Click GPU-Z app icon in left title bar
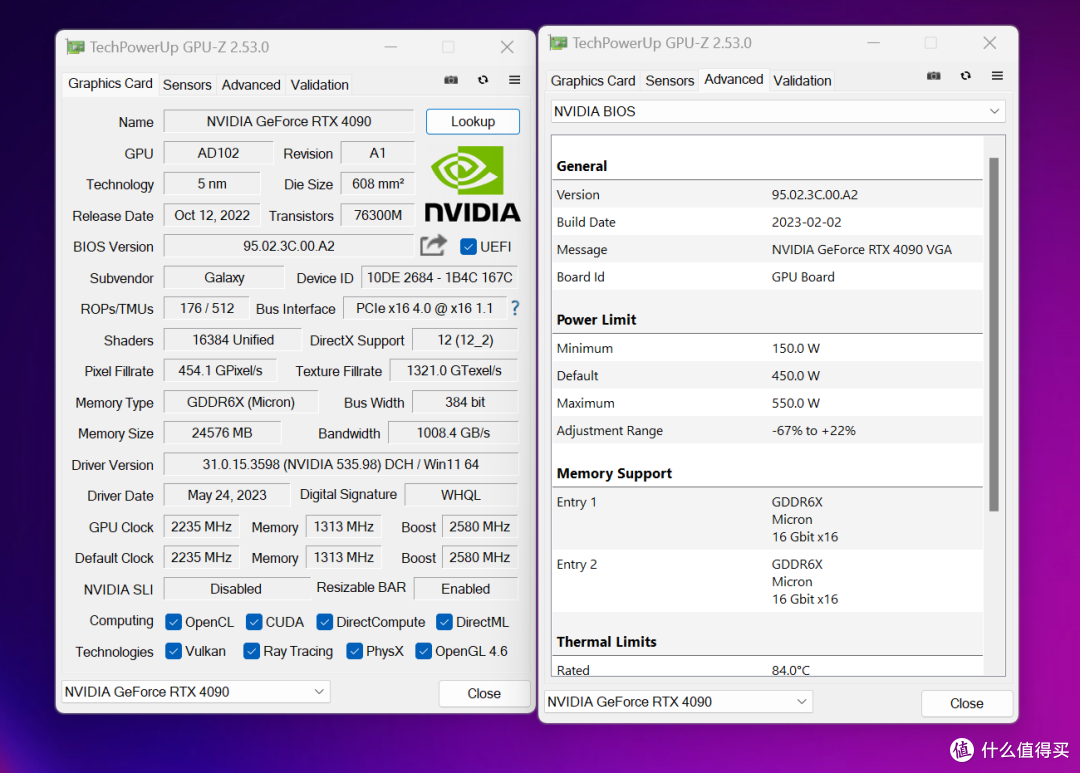Viewport: 1080px width, 773px height. 75,47
